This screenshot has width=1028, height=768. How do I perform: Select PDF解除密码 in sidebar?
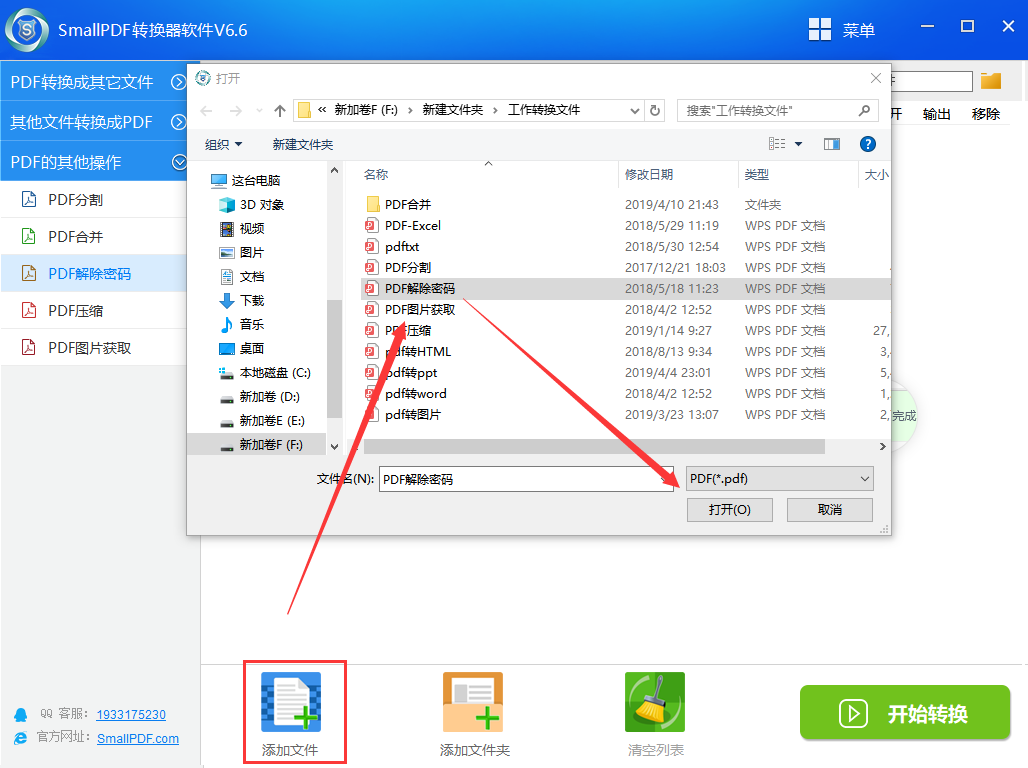pos(94,273)
